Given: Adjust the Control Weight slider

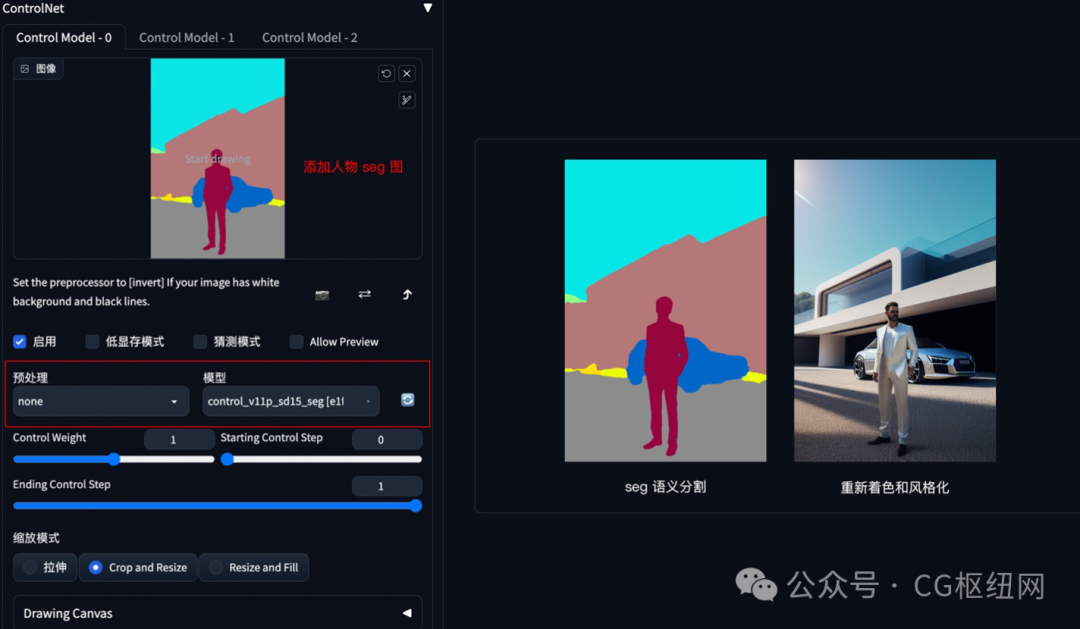Looking at the screenshot, I should click(x=114, y=459).
